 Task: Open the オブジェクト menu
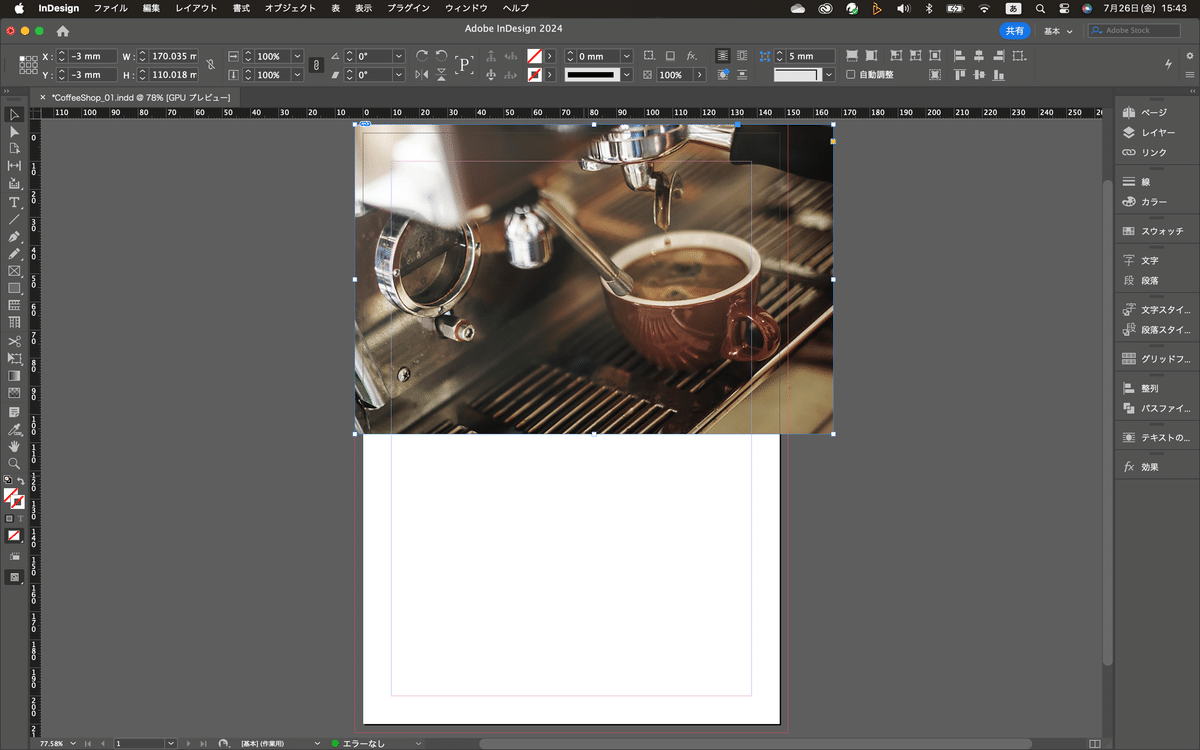tap(290, 8)
